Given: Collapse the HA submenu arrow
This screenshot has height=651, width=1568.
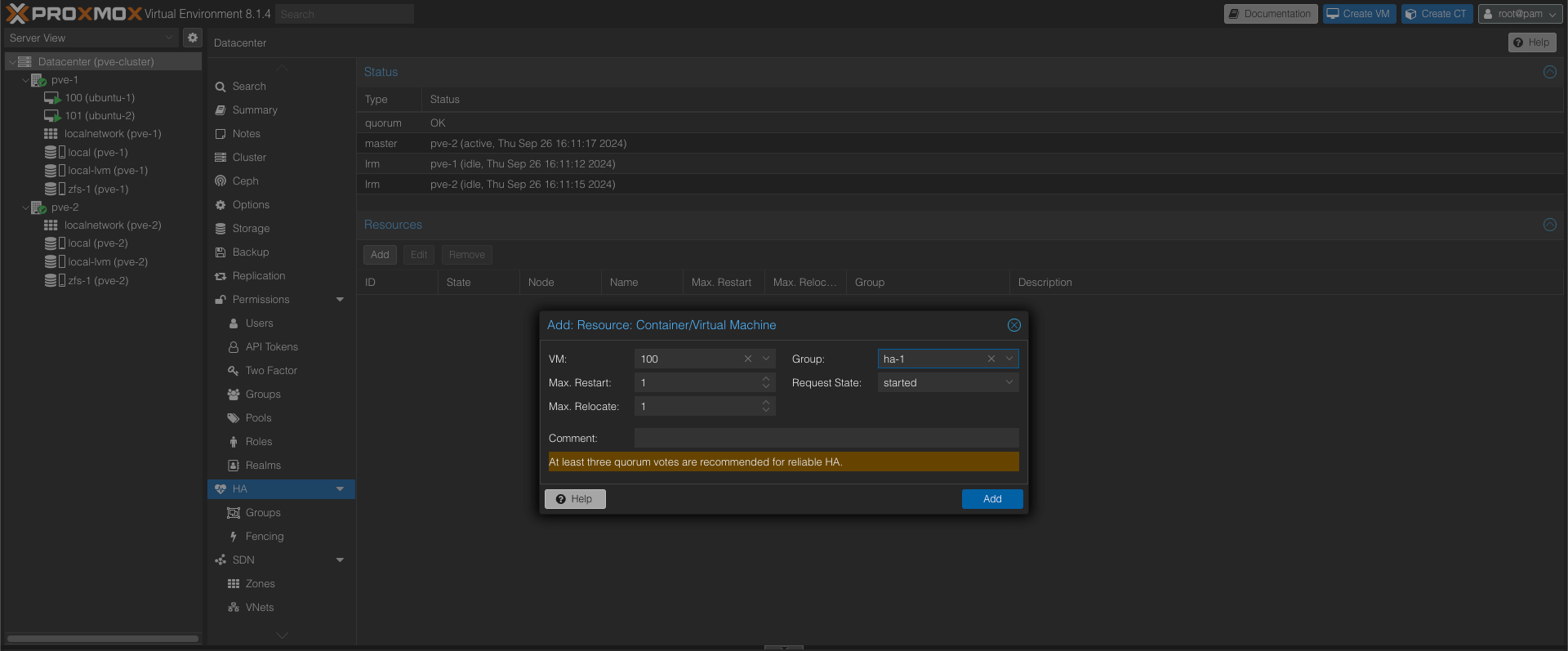Looking at the screenshot, I should tap(340, 488).
